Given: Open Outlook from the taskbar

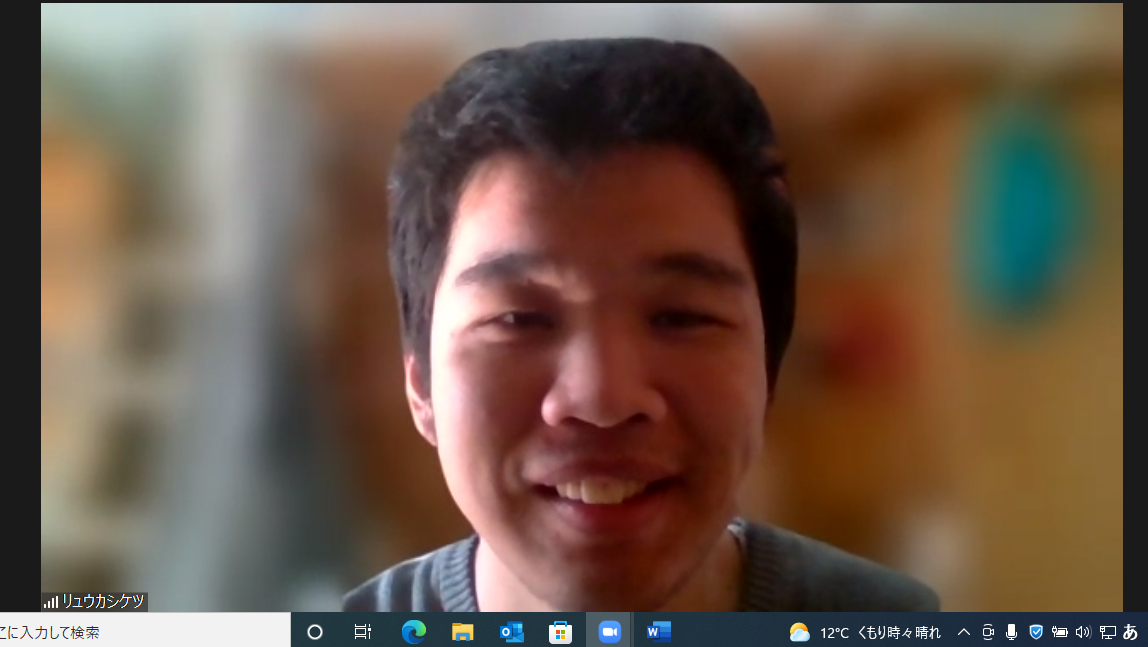Looking at the screenshot, I should pyautogui.click(x=511, y=632).
